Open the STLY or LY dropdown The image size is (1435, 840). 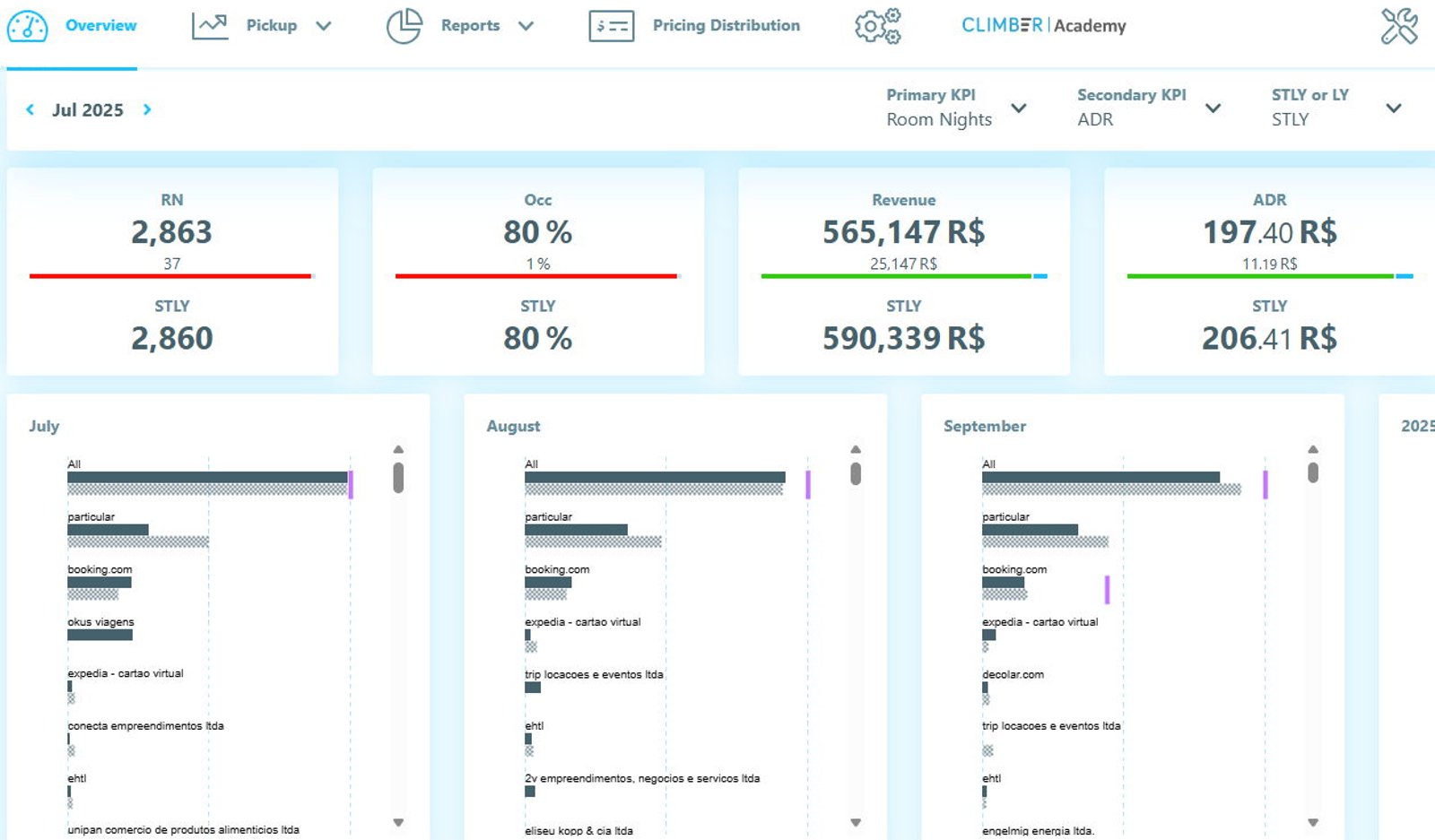[1336, 108]
